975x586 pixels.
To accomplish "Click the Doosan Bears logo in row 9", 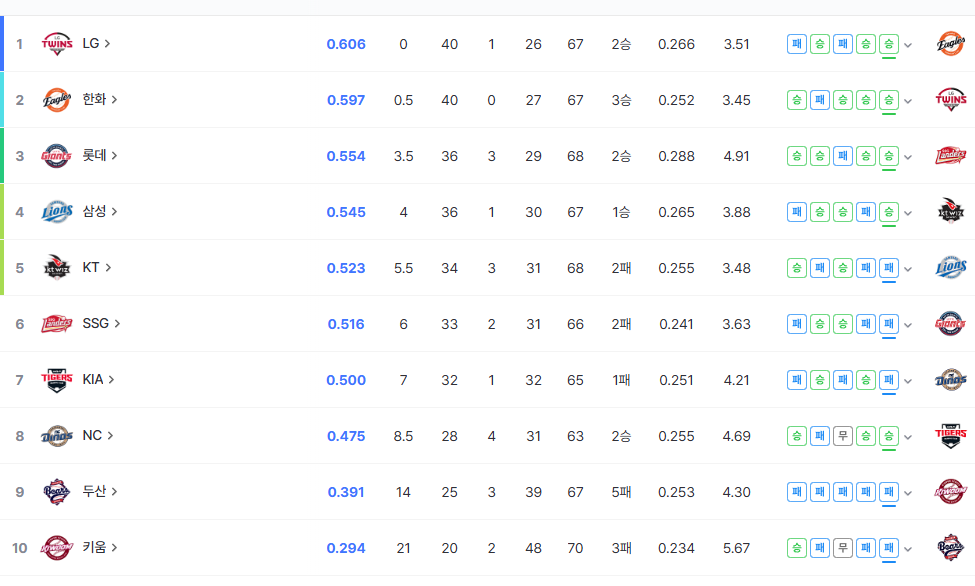I will [57, 492].
